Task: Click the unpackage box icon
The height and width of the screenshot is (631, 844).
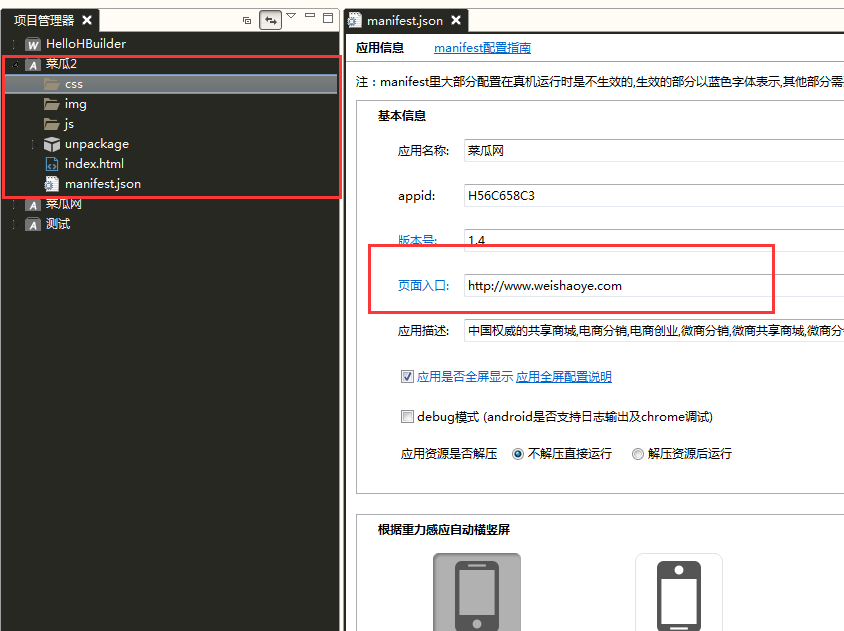Action: pos(52,144)
